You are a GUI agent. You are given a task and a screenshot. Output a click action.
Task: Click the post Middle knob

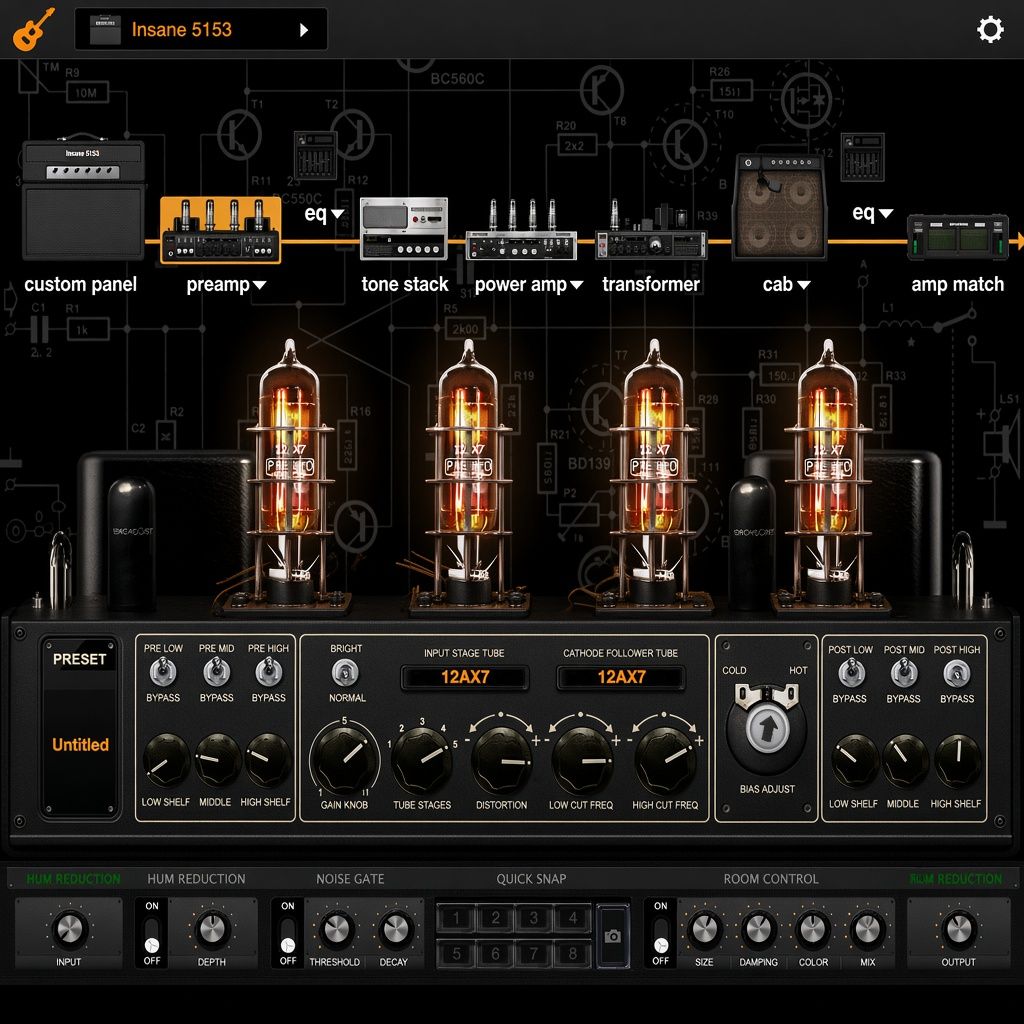904,761
